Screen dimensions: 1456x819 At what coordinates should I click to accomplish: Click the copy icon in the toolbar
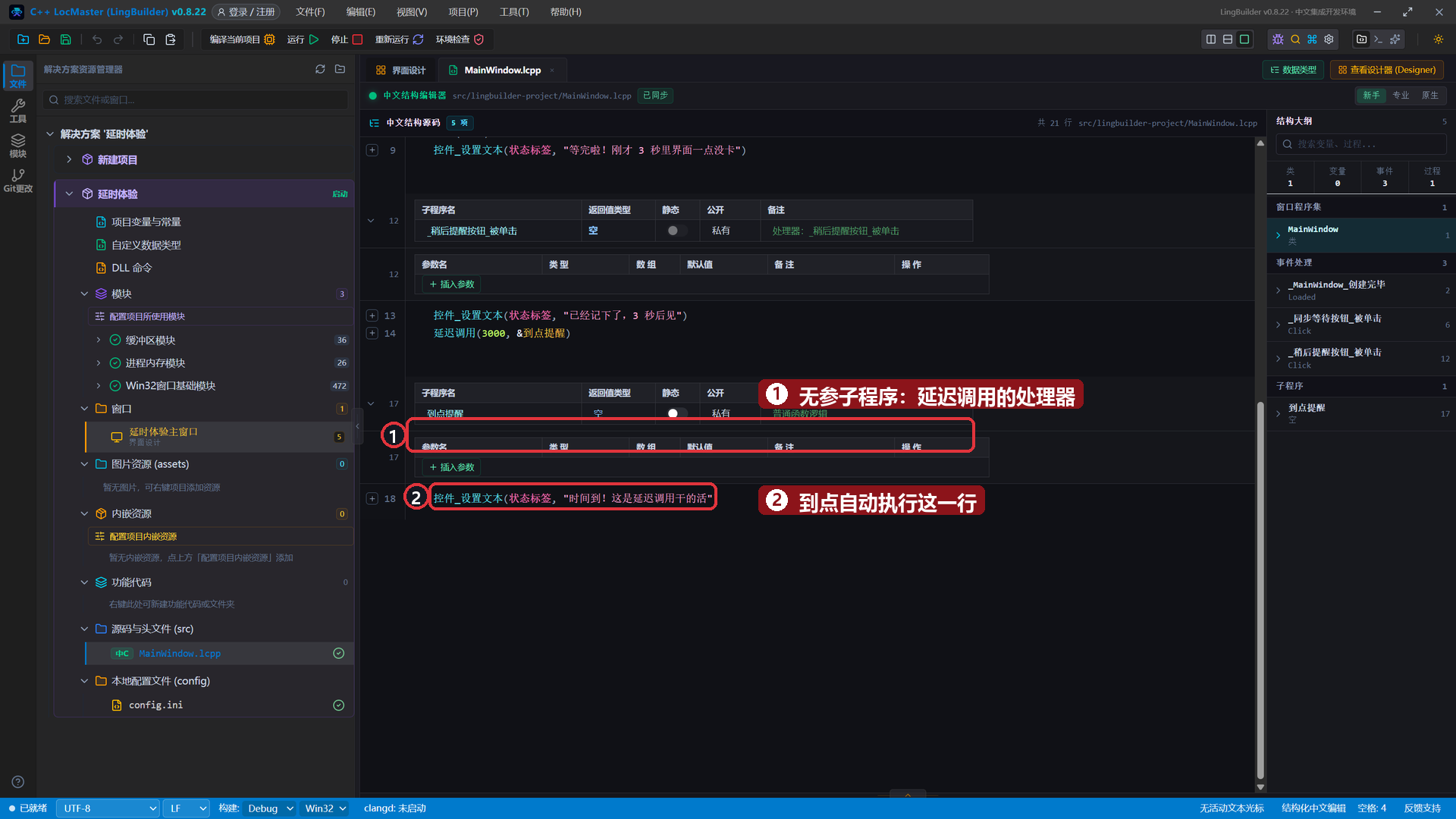click(x=149, y=39)
